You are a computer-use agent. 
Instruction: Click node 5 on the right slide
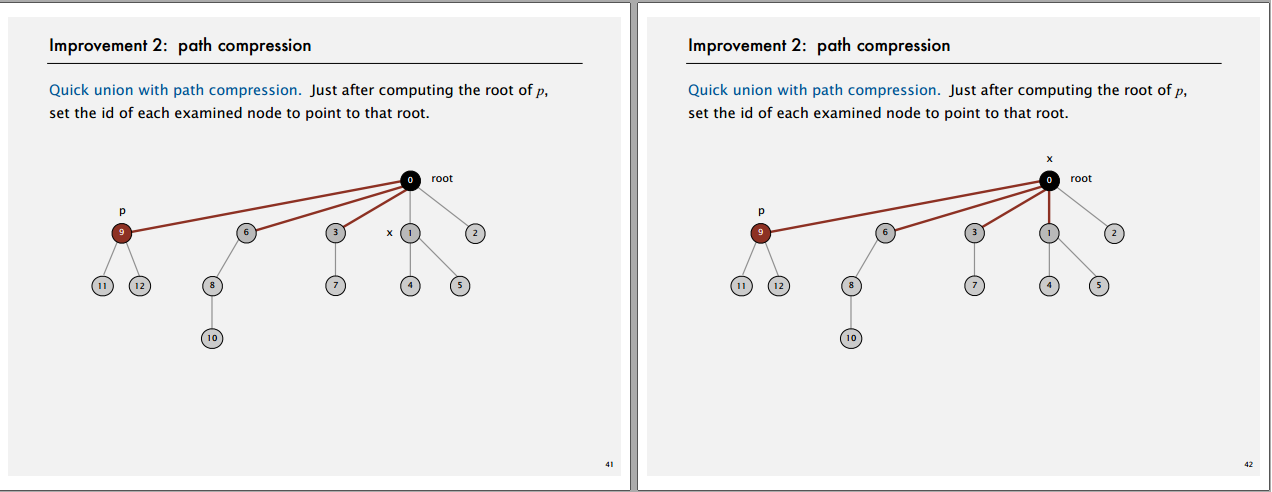(1098, 286)
